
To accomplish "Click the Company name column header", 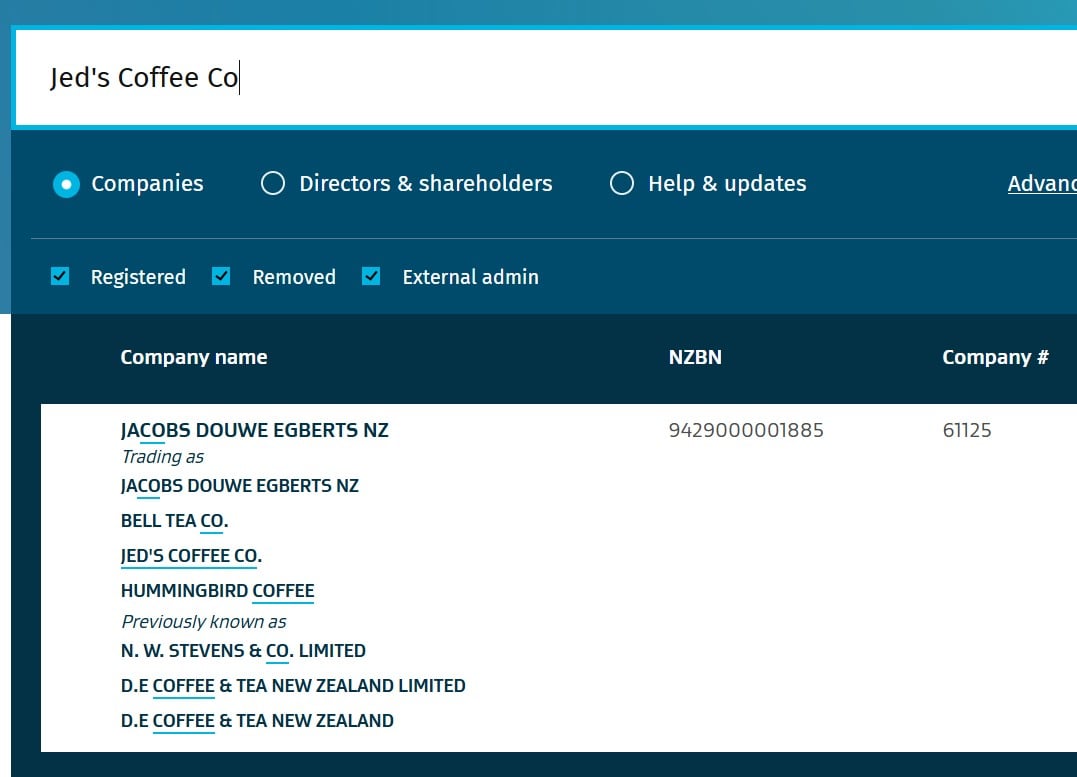I will (194, 357).
